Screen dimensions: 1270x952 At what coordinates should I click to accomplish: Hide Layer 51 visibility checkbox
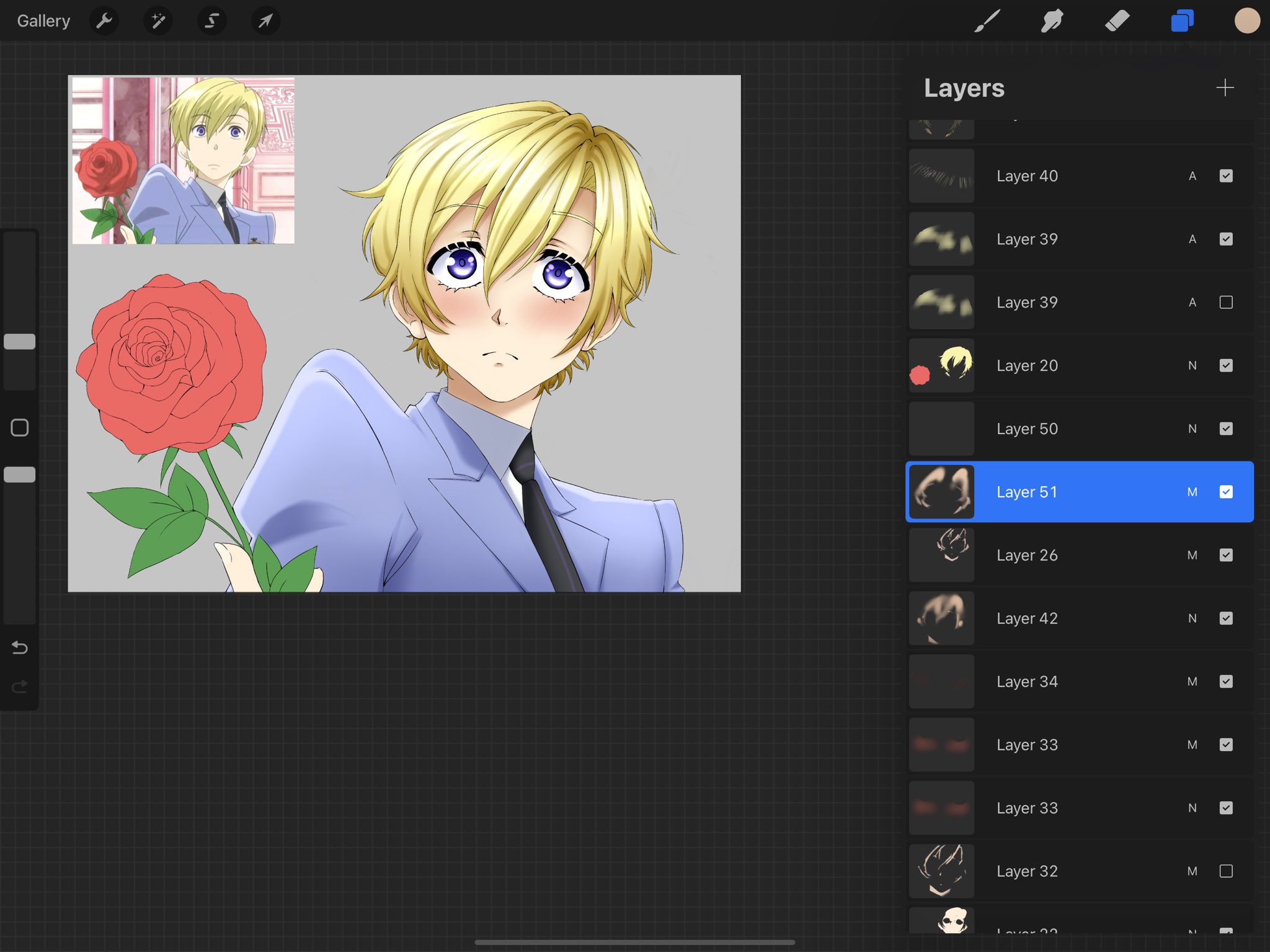(1225, 492)
